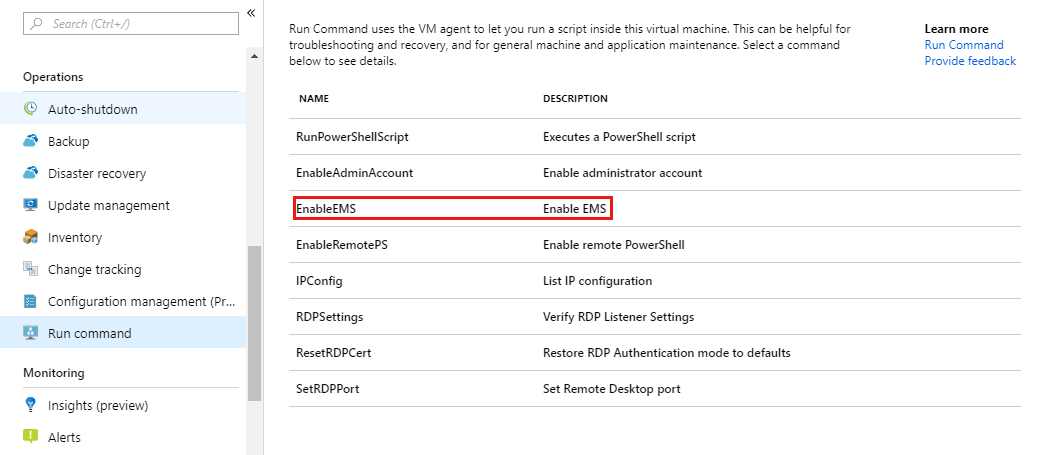
Task: Click the Change tracking icon
Action: [x=30, y=269]
